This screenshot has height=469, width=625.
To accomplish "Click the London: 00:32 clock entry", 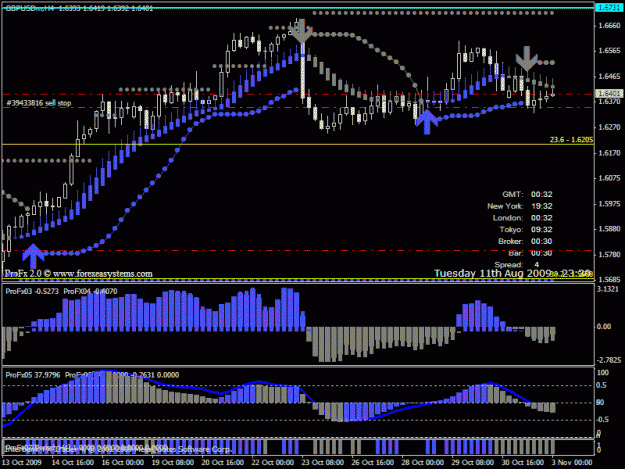I will pyautogui.click(x=523, y=218).
